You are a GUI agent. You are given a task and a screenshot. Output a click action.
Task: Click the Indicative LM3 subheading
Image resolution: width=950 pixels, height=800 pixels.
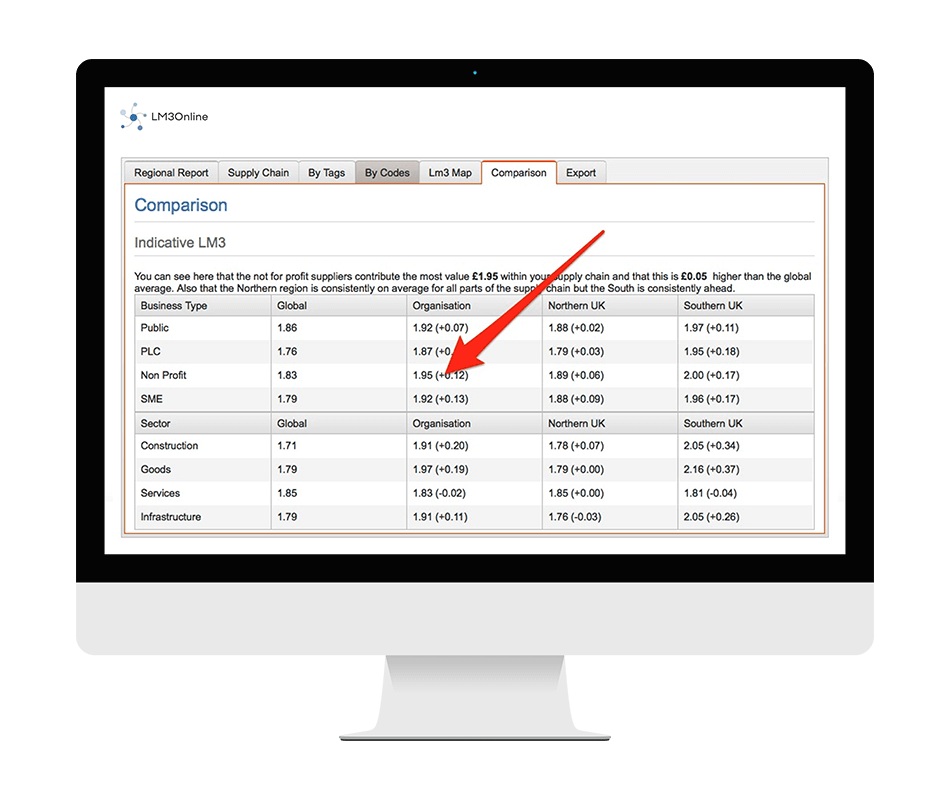(180, 242)
